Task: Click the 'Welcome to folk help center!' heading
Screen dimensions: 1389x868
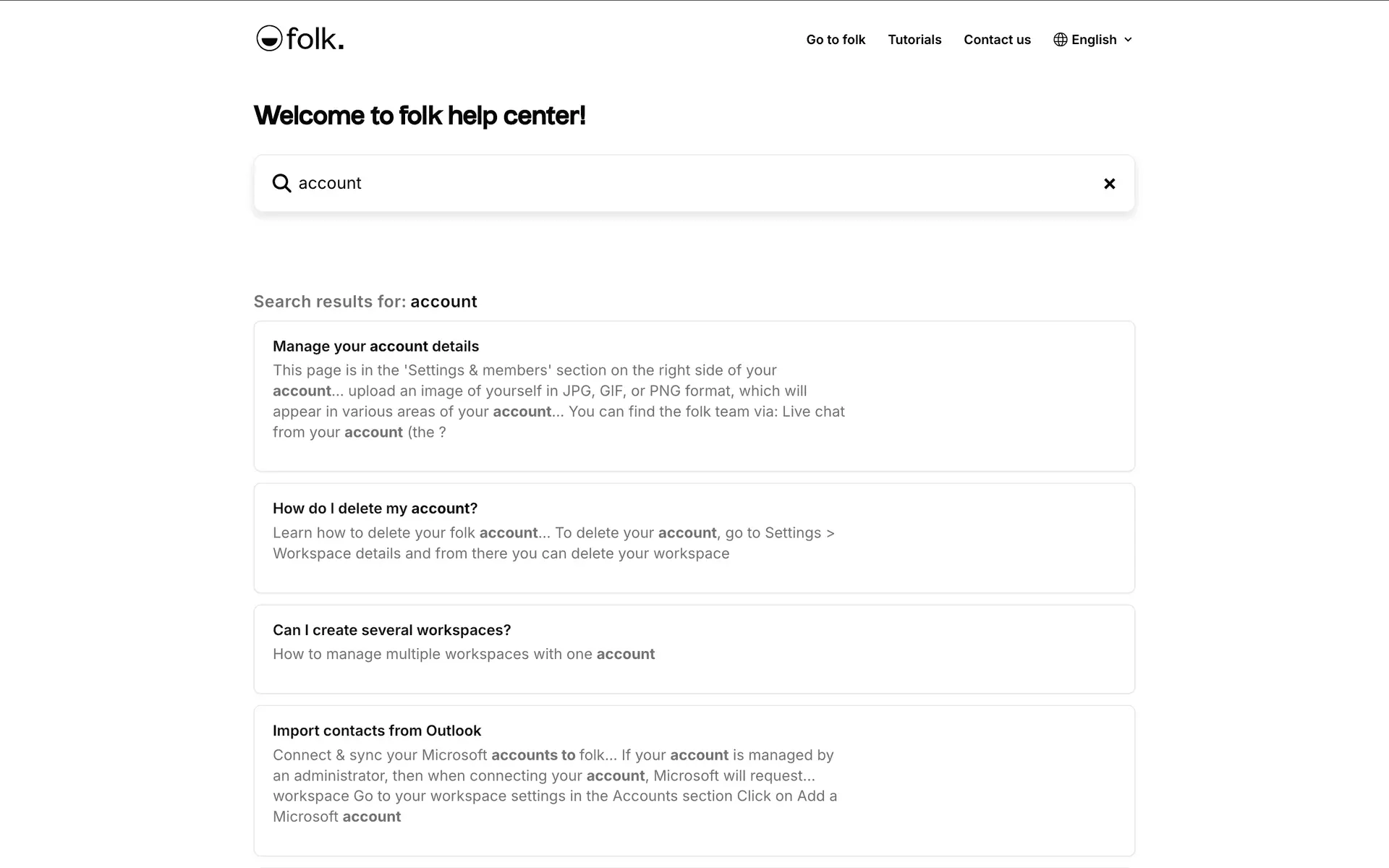Action: point(420,116)
